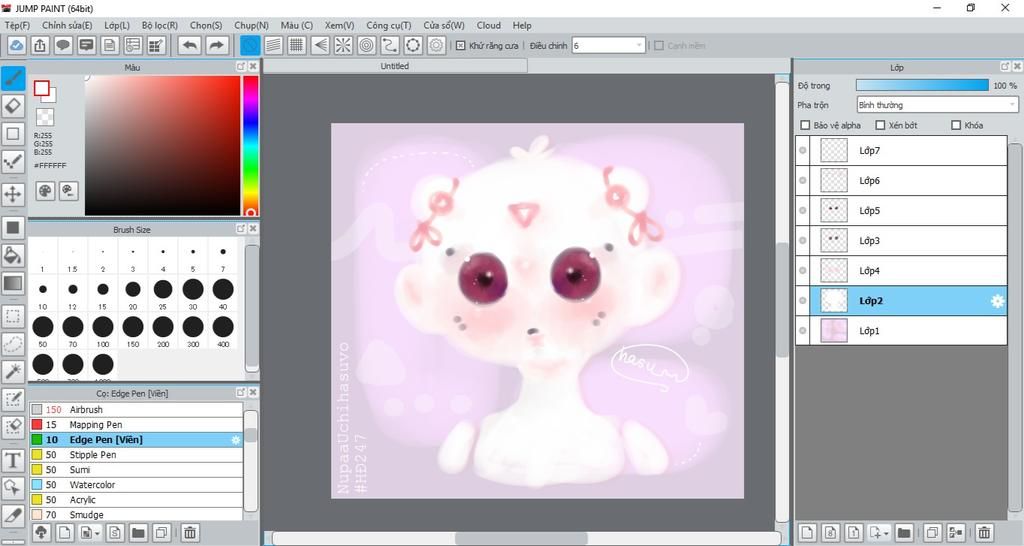Toggle Xén bớt checkbox

(x=880, y=125)
